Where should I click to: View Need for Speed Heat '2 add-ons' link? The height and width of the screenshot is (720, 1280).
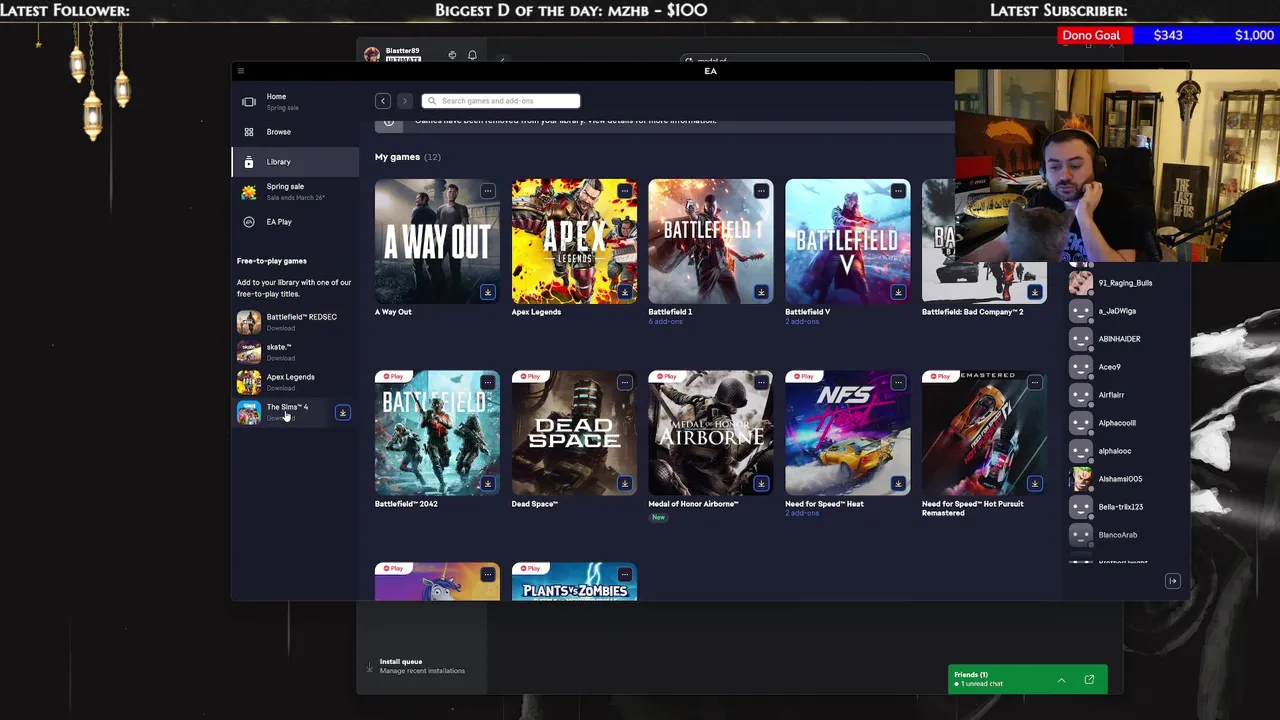tap(802, 513)
